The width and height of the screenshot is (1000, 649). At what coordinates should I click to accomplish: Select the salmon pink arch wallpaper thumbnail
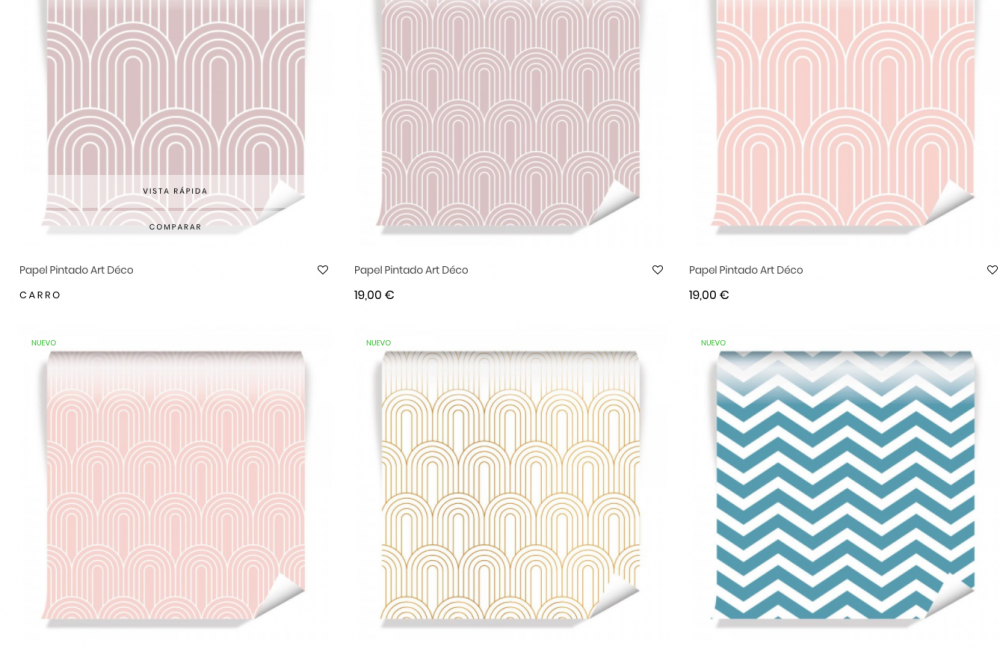(844, 113)
